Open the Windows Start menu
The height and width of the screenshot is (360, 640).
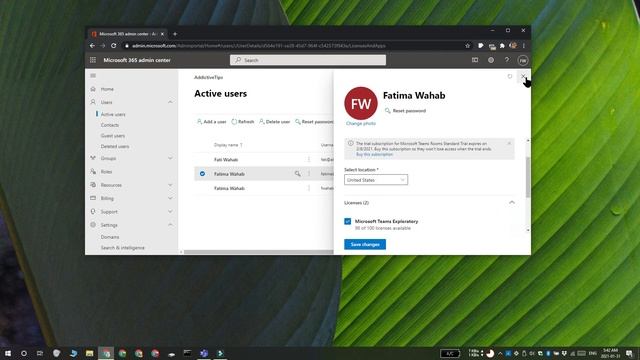click(8, 353)
